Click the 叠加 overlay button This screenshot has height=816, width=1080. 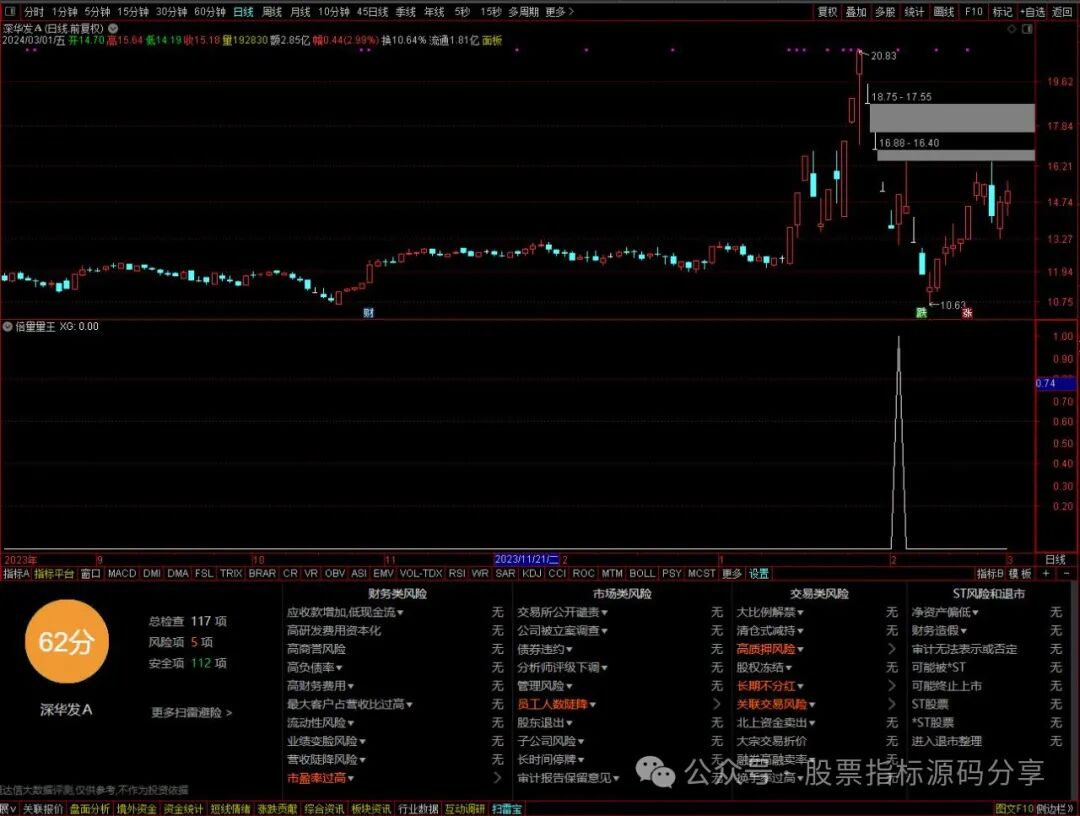855,12
